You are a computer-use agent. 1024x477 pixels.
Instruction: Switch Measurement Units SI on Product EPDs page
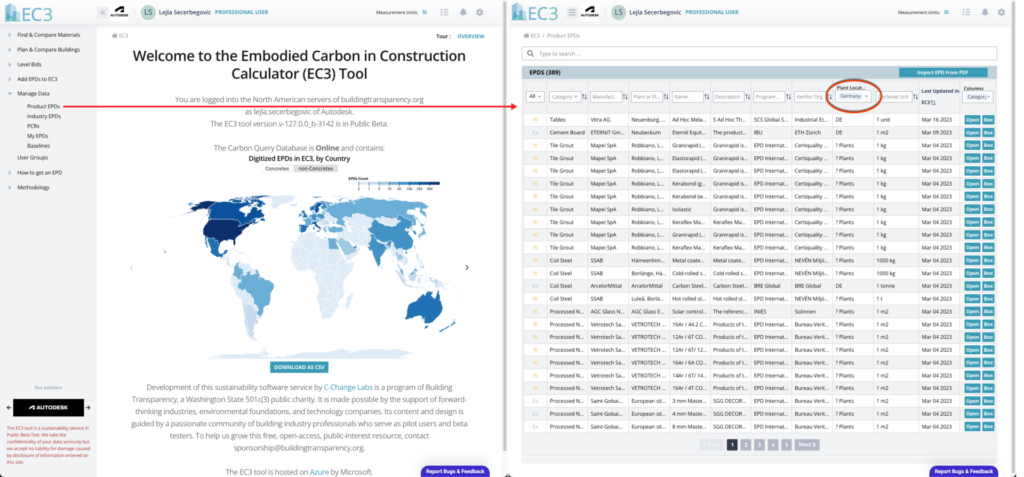pyautogui.click(x=946, y=12)
